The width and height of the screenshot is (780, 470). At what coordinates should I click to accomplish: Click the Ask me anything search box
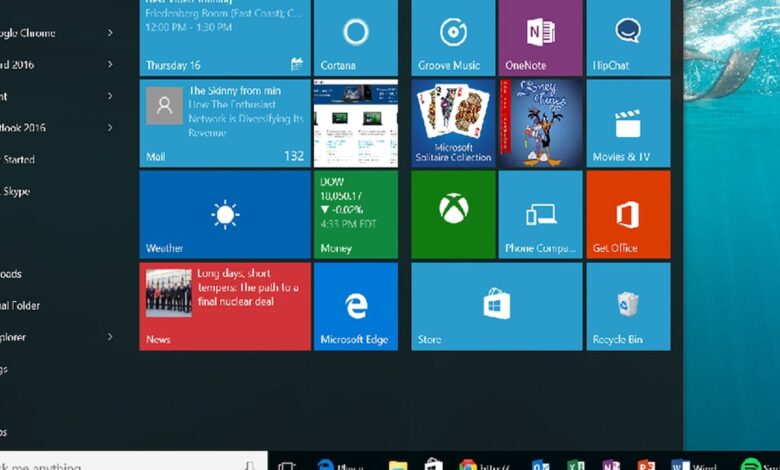(x=134, y=461)
